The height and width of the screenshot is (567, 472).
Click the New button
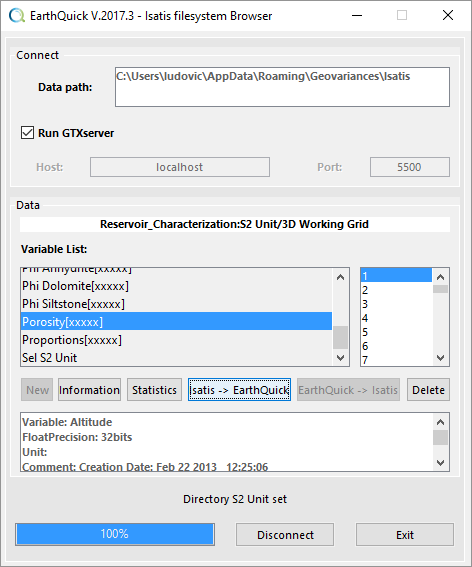tap(37, 390)
